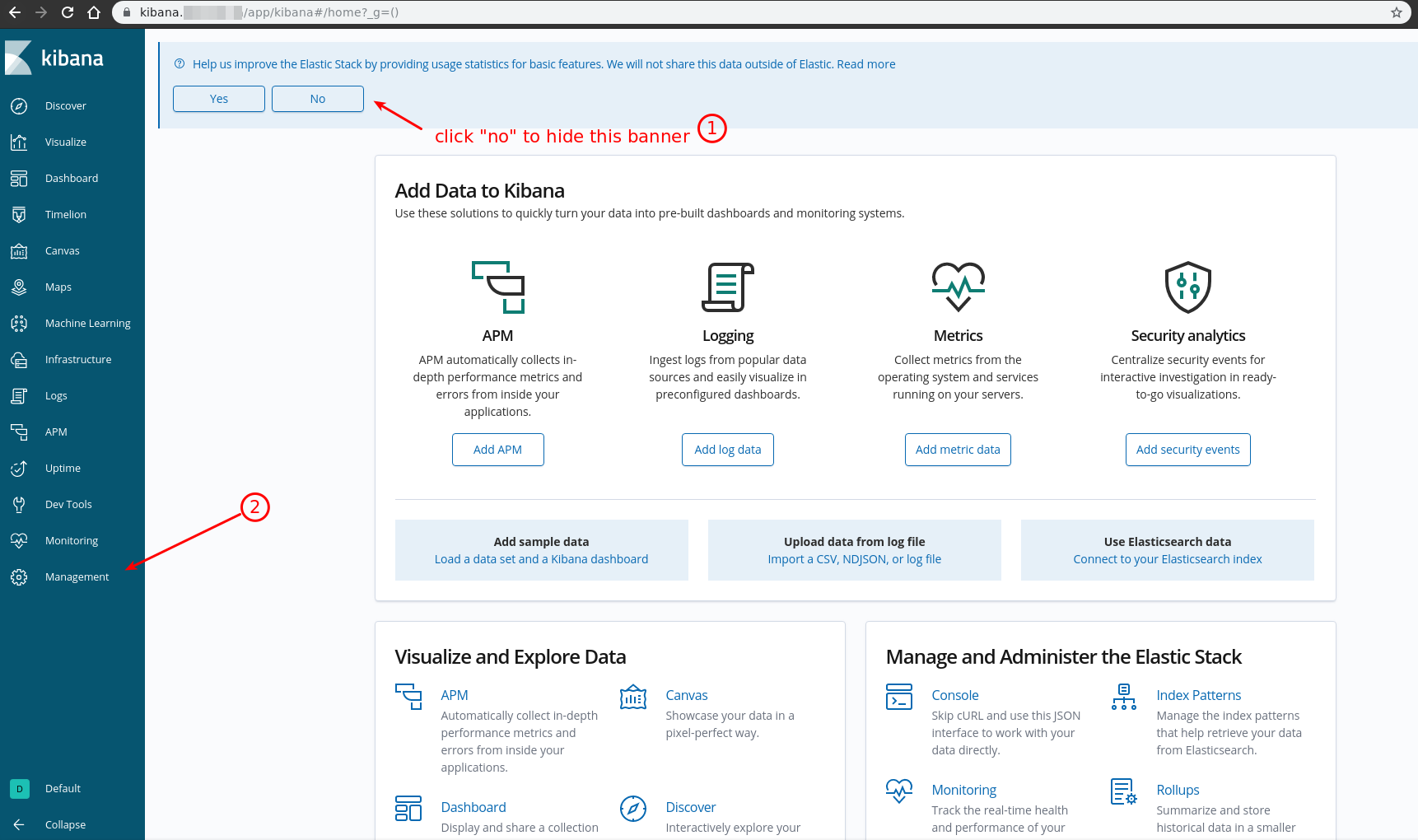
Task: Select Management menu label in sidebar
Action: coord(77,577)
